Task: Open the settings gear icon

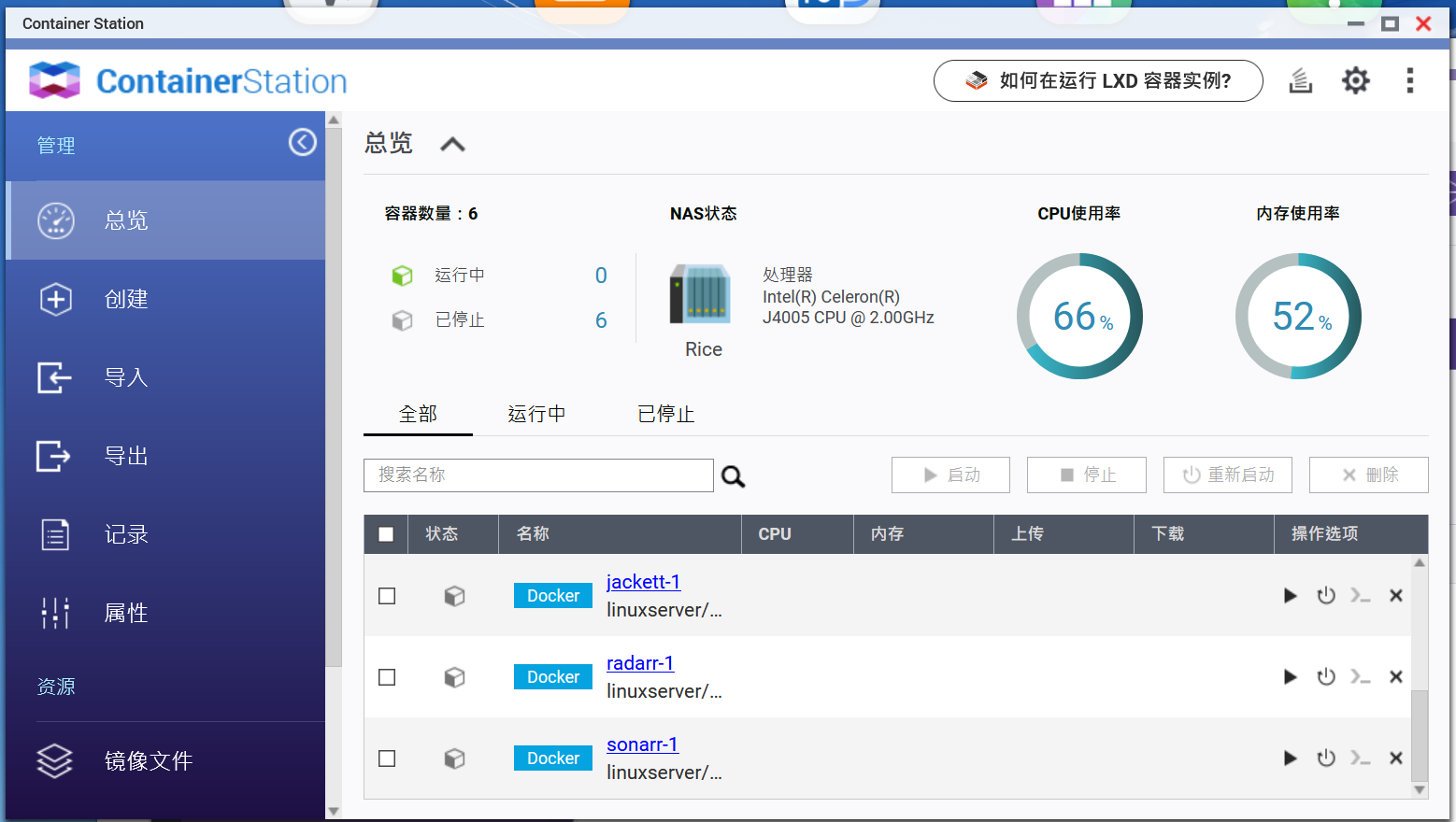Action: [x=1355, y=80]
